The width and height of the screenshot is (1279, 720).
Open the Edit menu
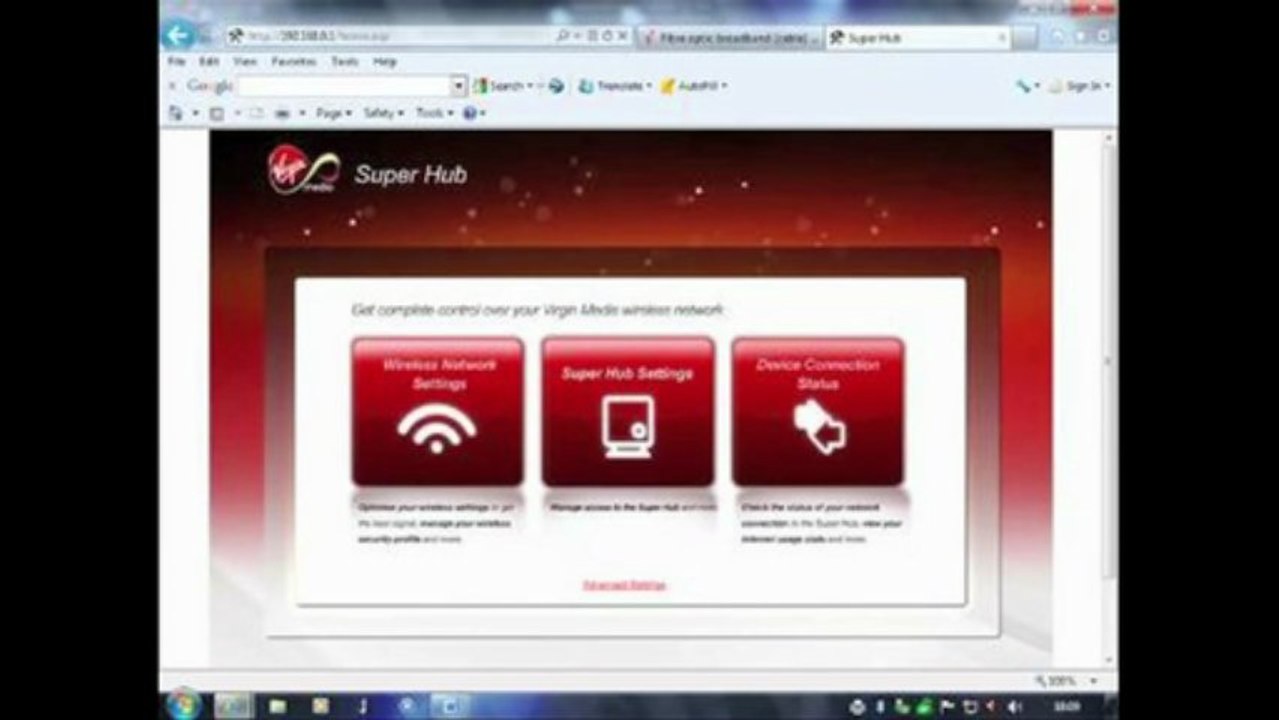[x=209, y=61]
